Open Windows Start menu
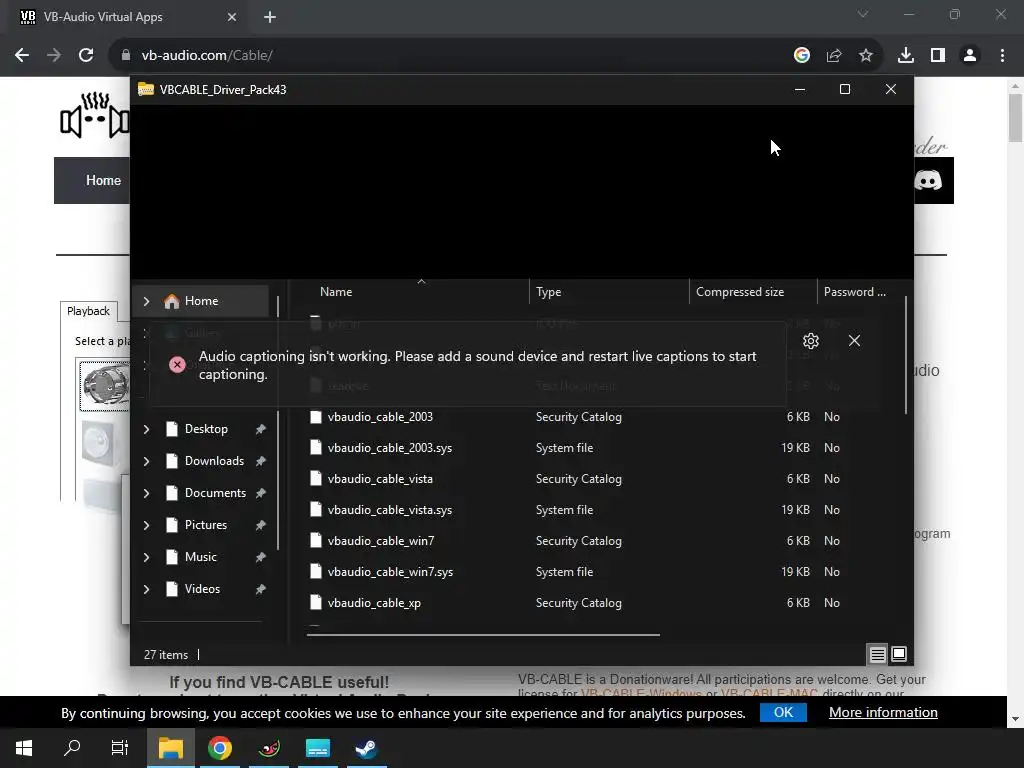 click(24, 748)
